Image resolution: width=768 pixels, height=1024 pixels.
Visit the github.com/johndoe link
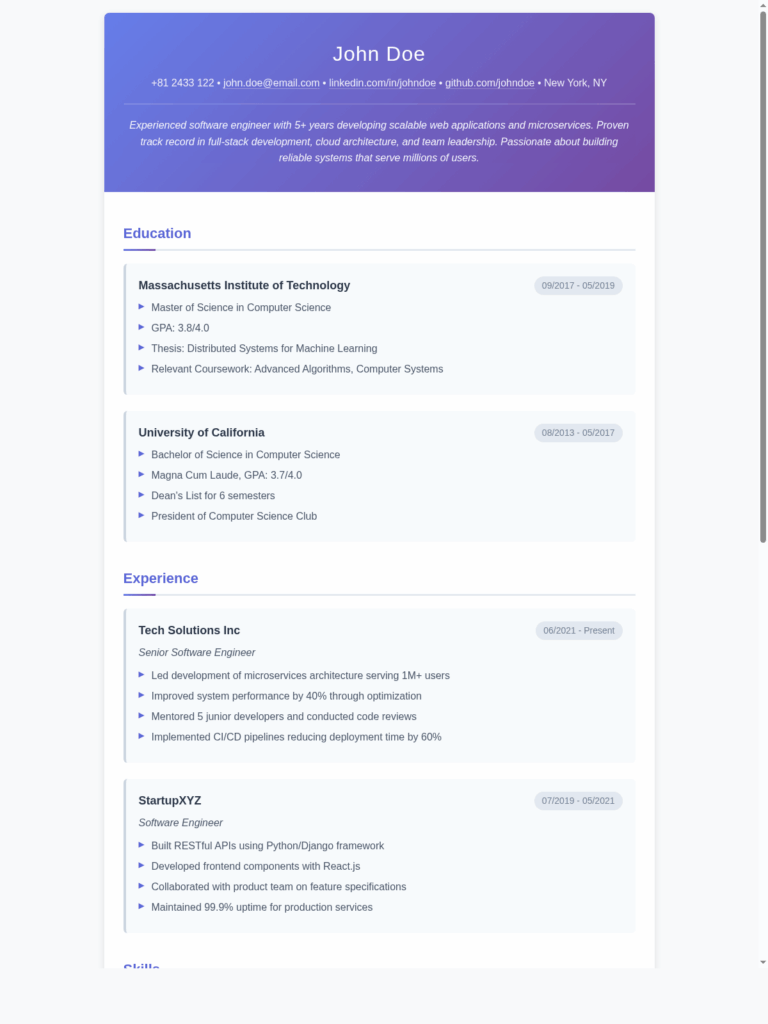point(490,83)
